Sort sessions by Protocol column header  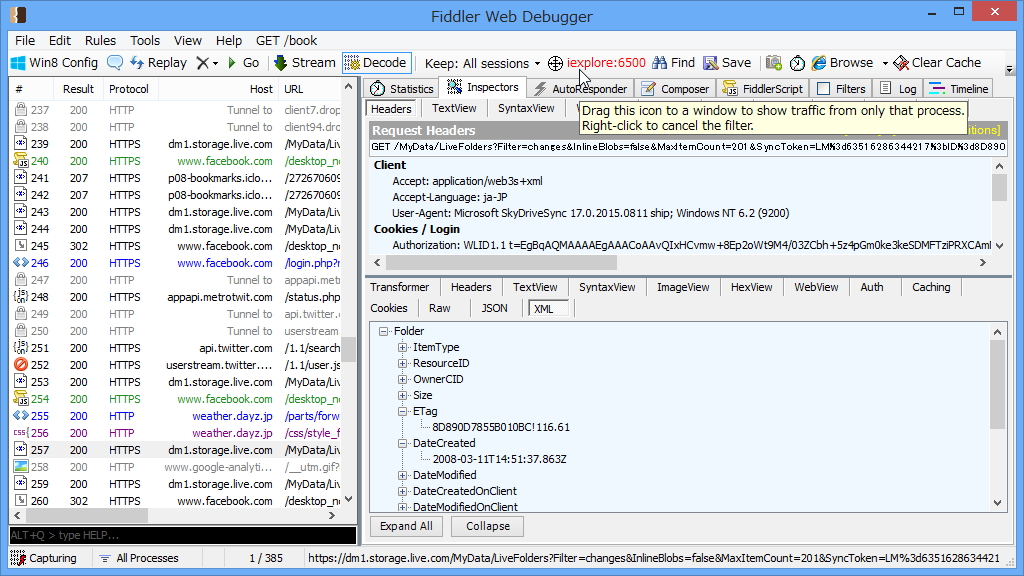(129, 89)
